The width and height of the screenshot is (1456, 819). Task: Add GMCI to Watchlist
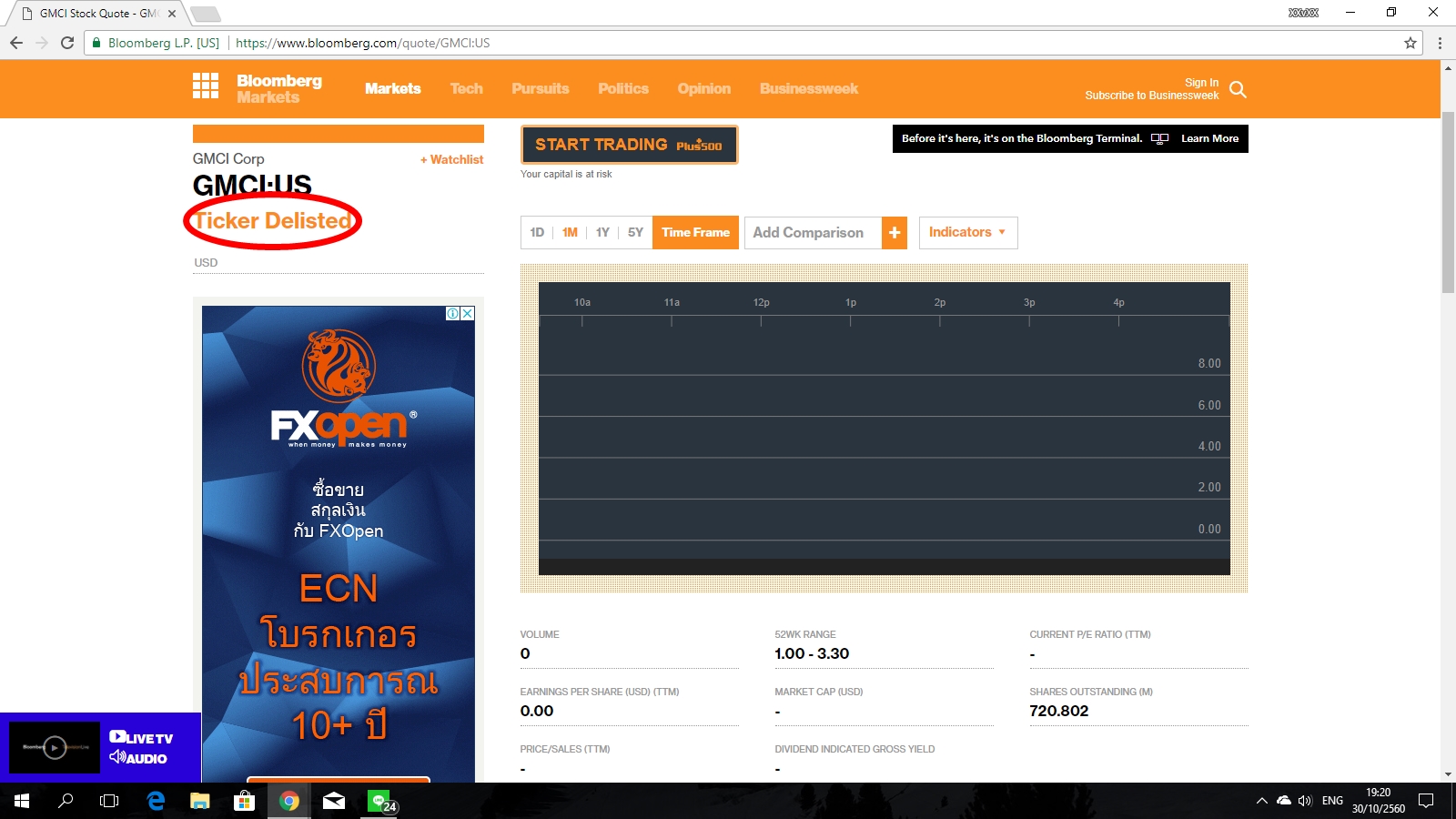click(451, 159)
